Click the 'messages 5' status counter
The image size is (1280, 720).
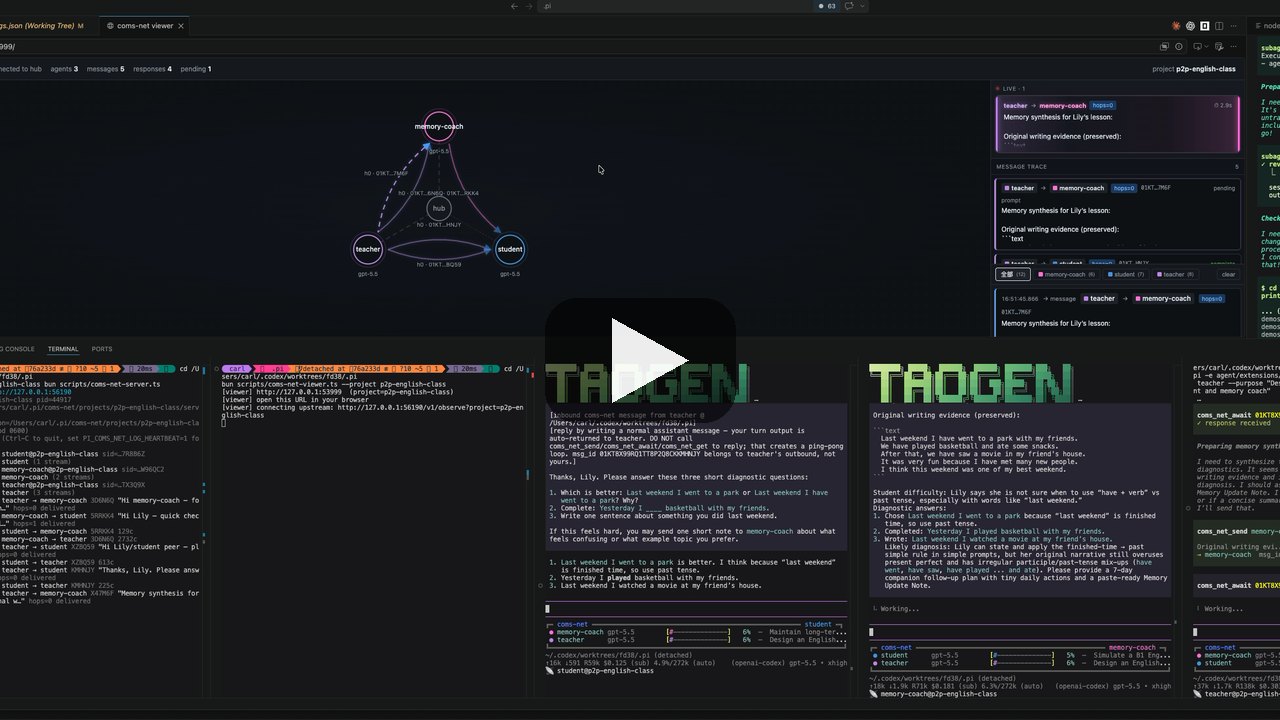[106, 69]
